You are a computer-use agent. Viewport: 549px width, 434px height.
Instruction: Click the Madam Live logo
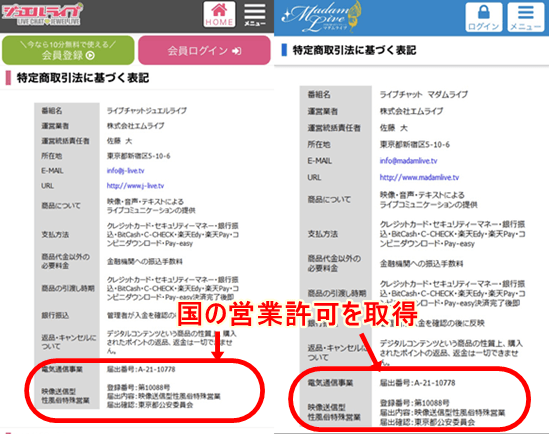pos(322,17)
